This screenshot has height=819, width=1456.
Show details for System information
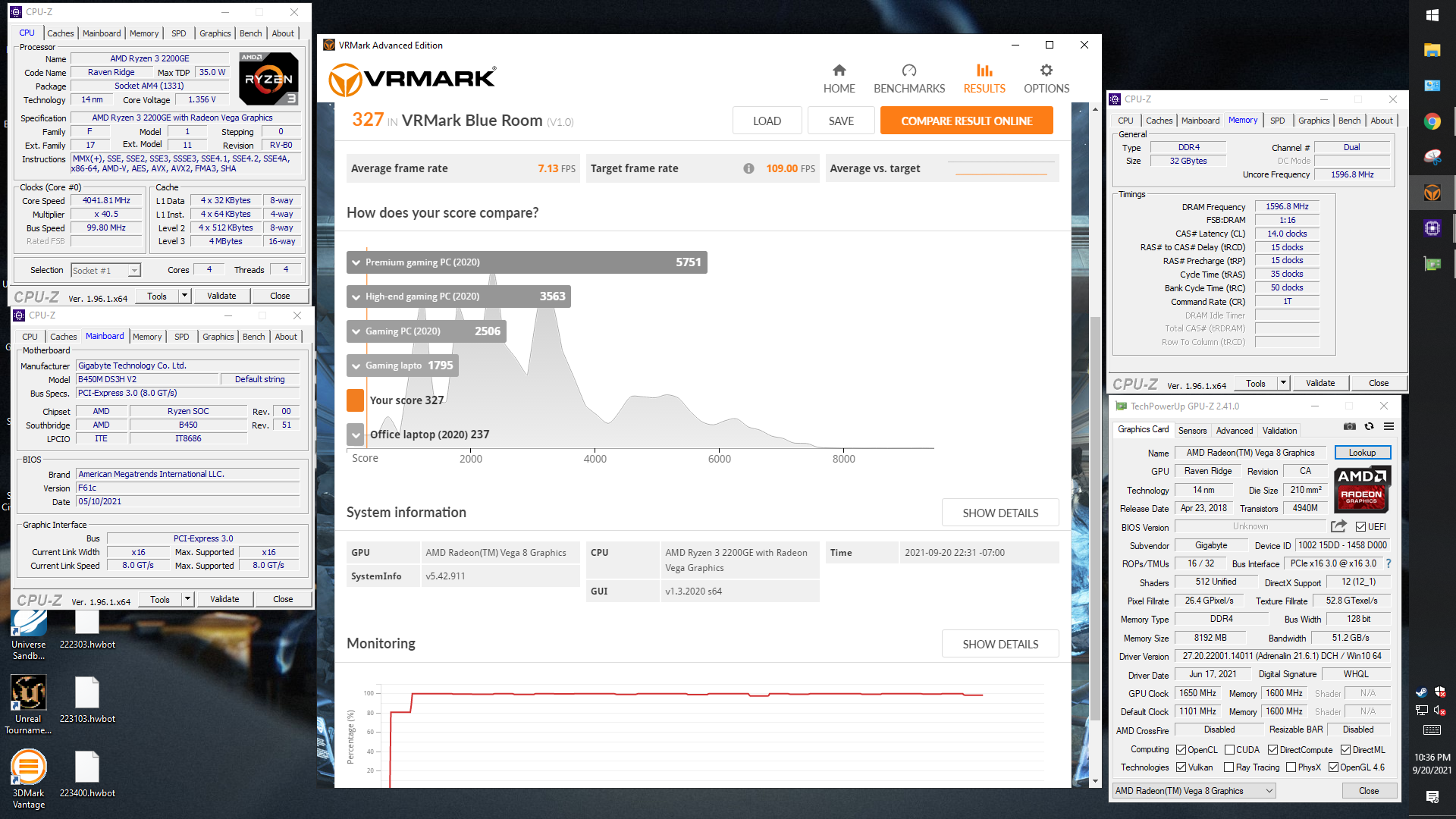point(1000,513)
